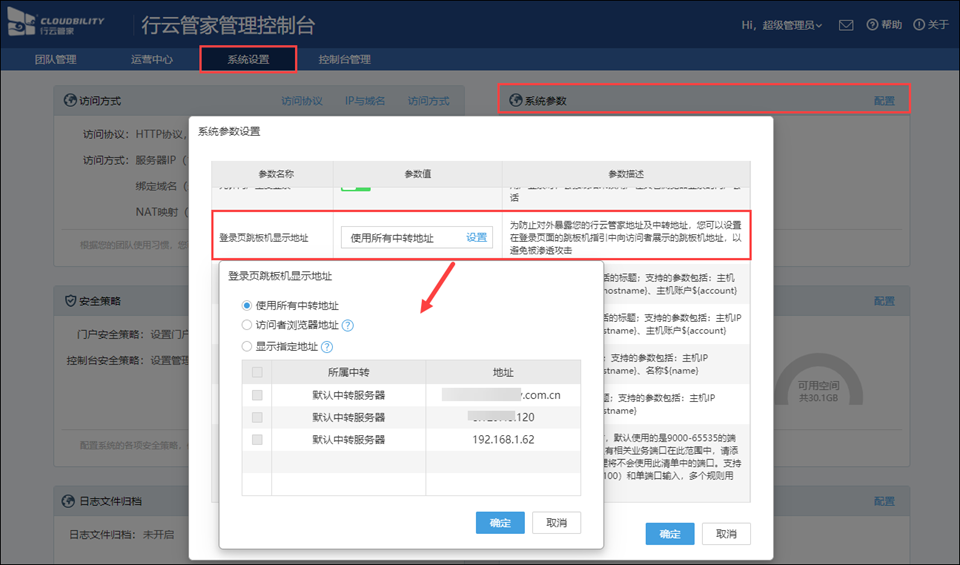960x565 pixels.
Task: Expand the 超级管理员 user dropdown
Action: [782, 24]
